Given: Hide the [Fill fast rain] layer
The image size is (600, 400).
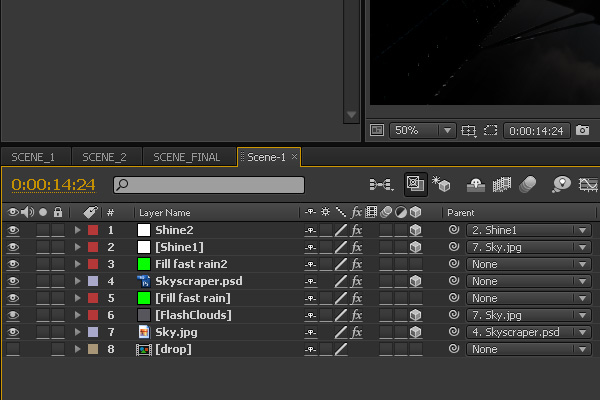Looking at the screenshot, I should tap(13, 298).
